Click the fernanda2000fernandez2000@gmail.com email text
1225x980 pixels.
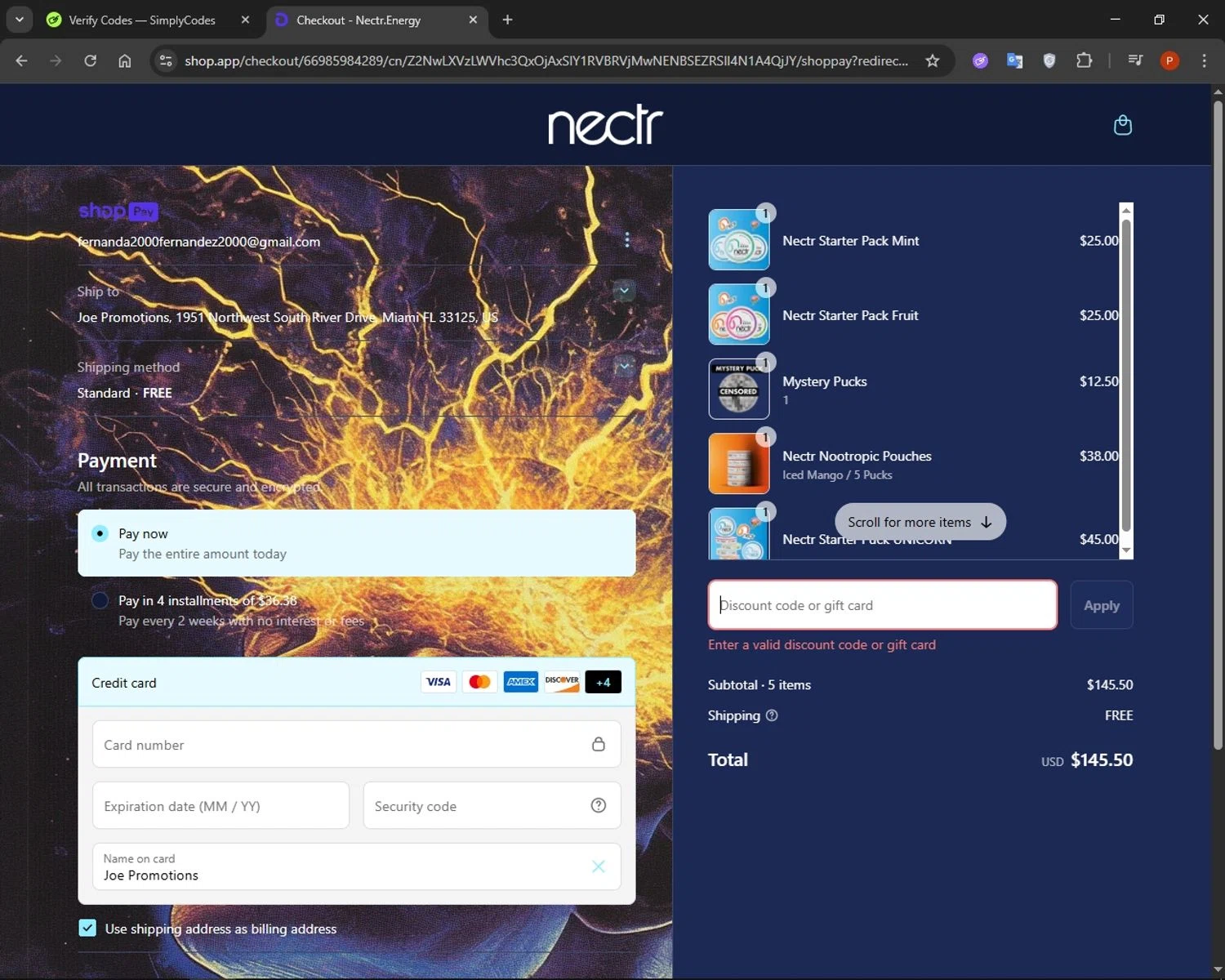click(x=198, y=242)
